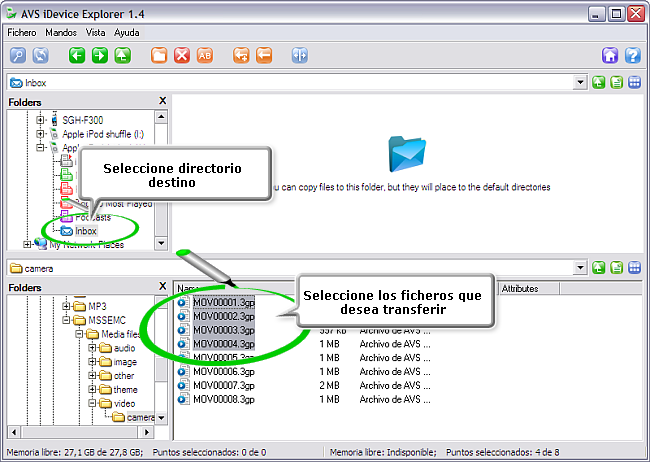Screen dimensions: 650x462
Task: Expand the theme folder node
Action: 92,389
